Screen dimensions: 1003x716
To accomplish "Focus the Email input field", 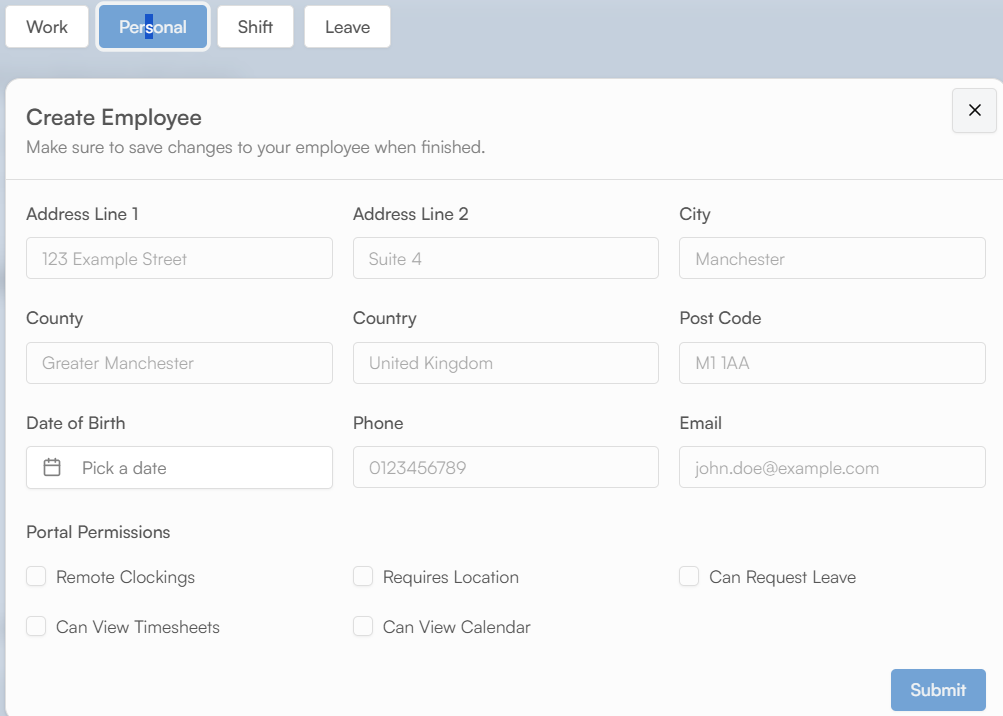I will [832, 467].
